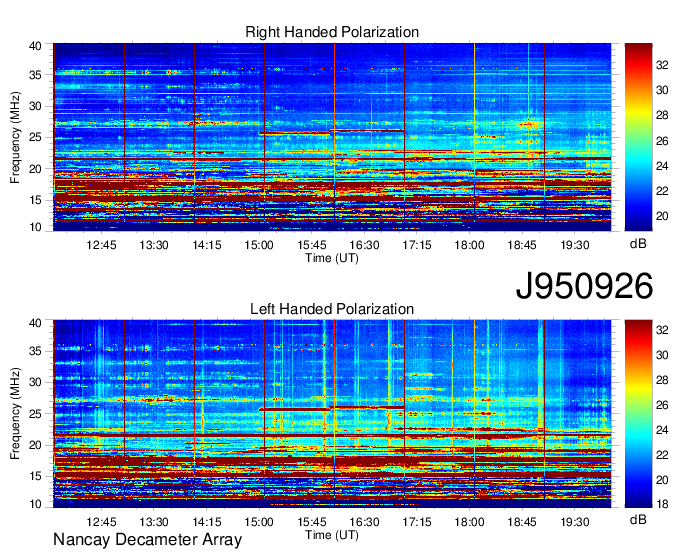Click the "19:30" time tick of Right Handed plot
This screenshot has width=680, height=552.
pyautogui.click(x=575, y=245)
